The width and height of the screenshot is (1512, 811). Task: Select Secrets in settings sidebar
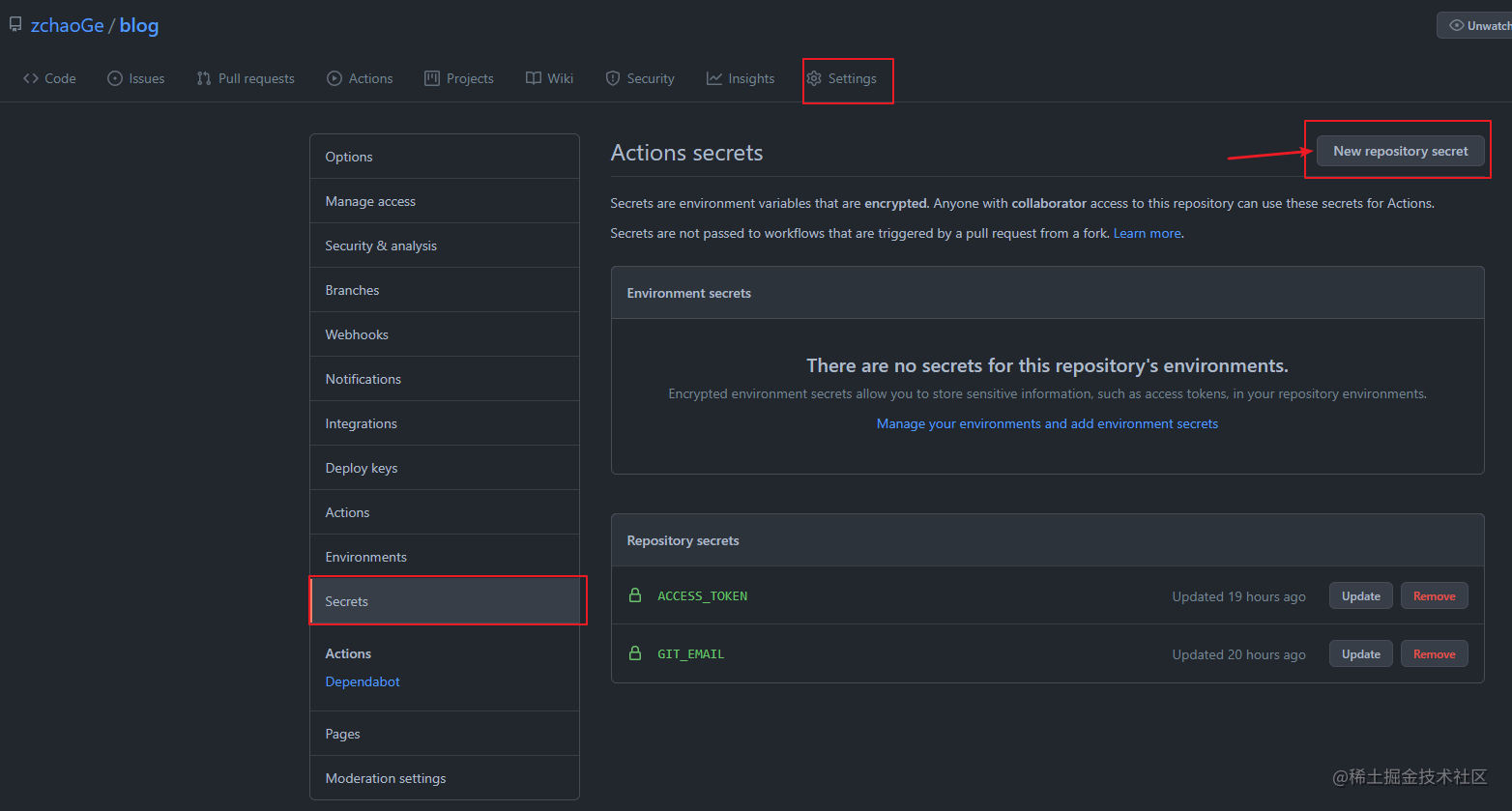(445, 601)
